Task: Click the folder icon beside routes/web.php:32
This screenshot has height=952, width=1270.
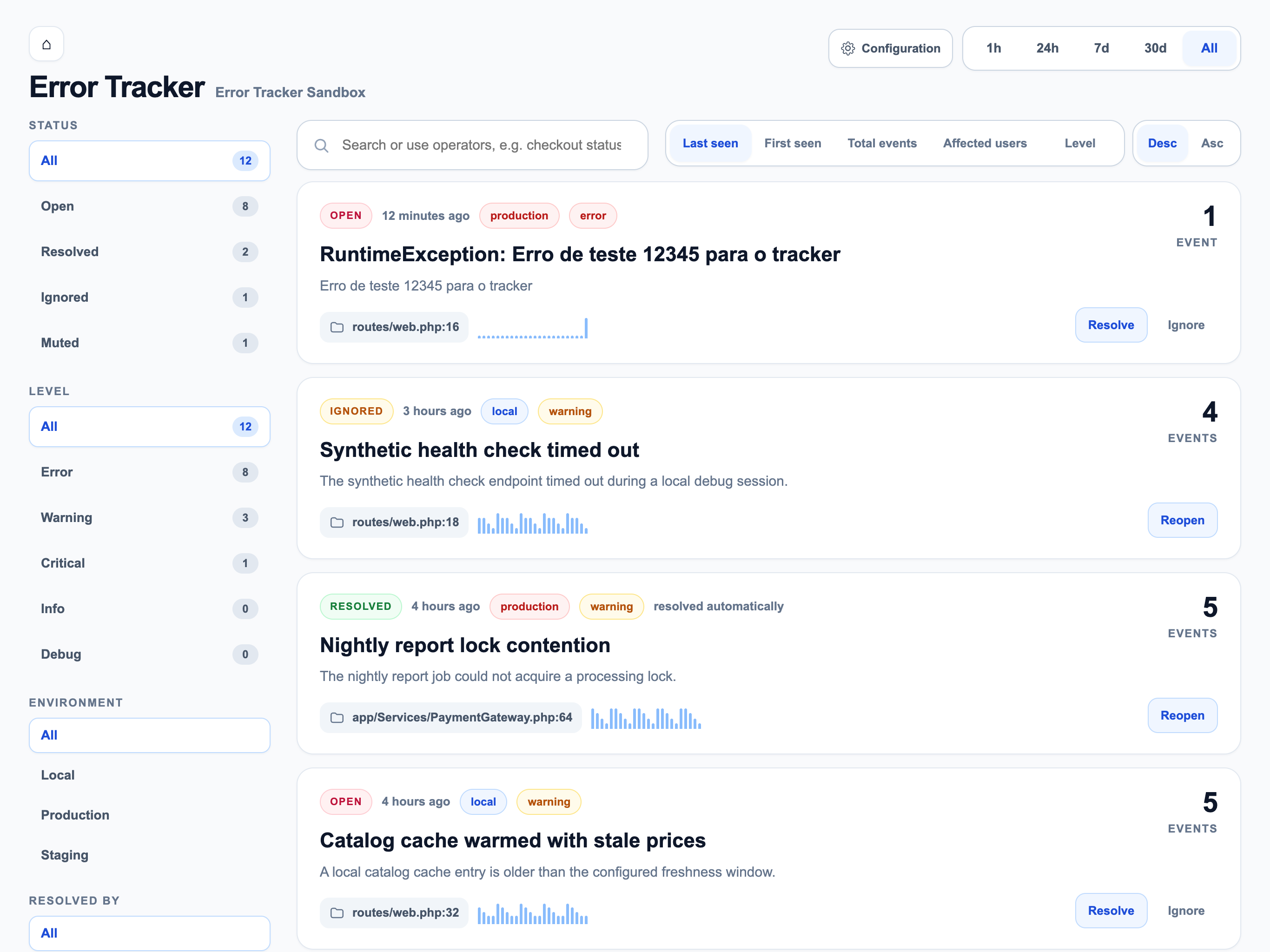Action: point(337,912)
